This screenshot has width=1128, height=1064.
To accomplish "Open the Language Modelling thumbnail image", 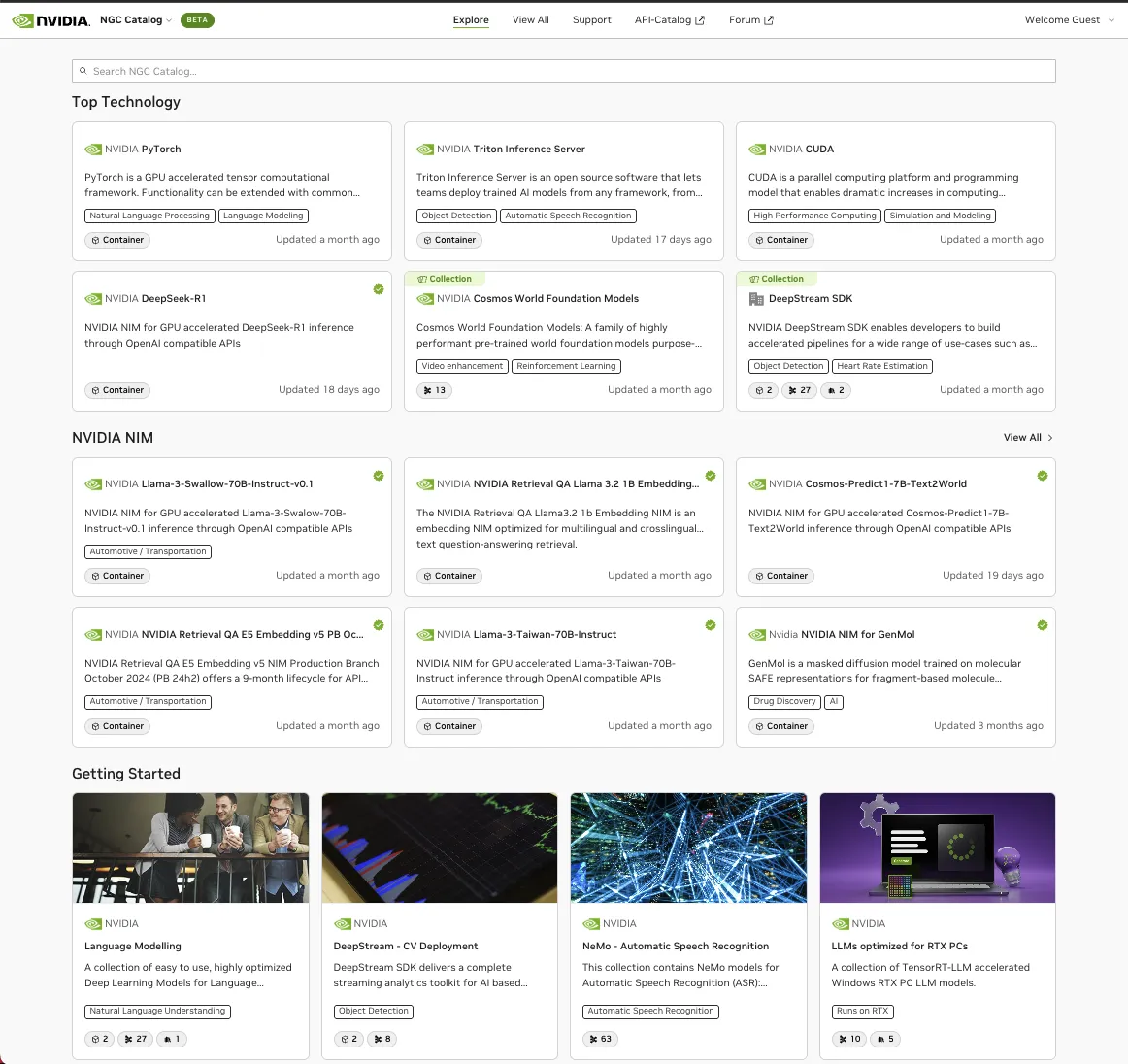I will (190, 848).
